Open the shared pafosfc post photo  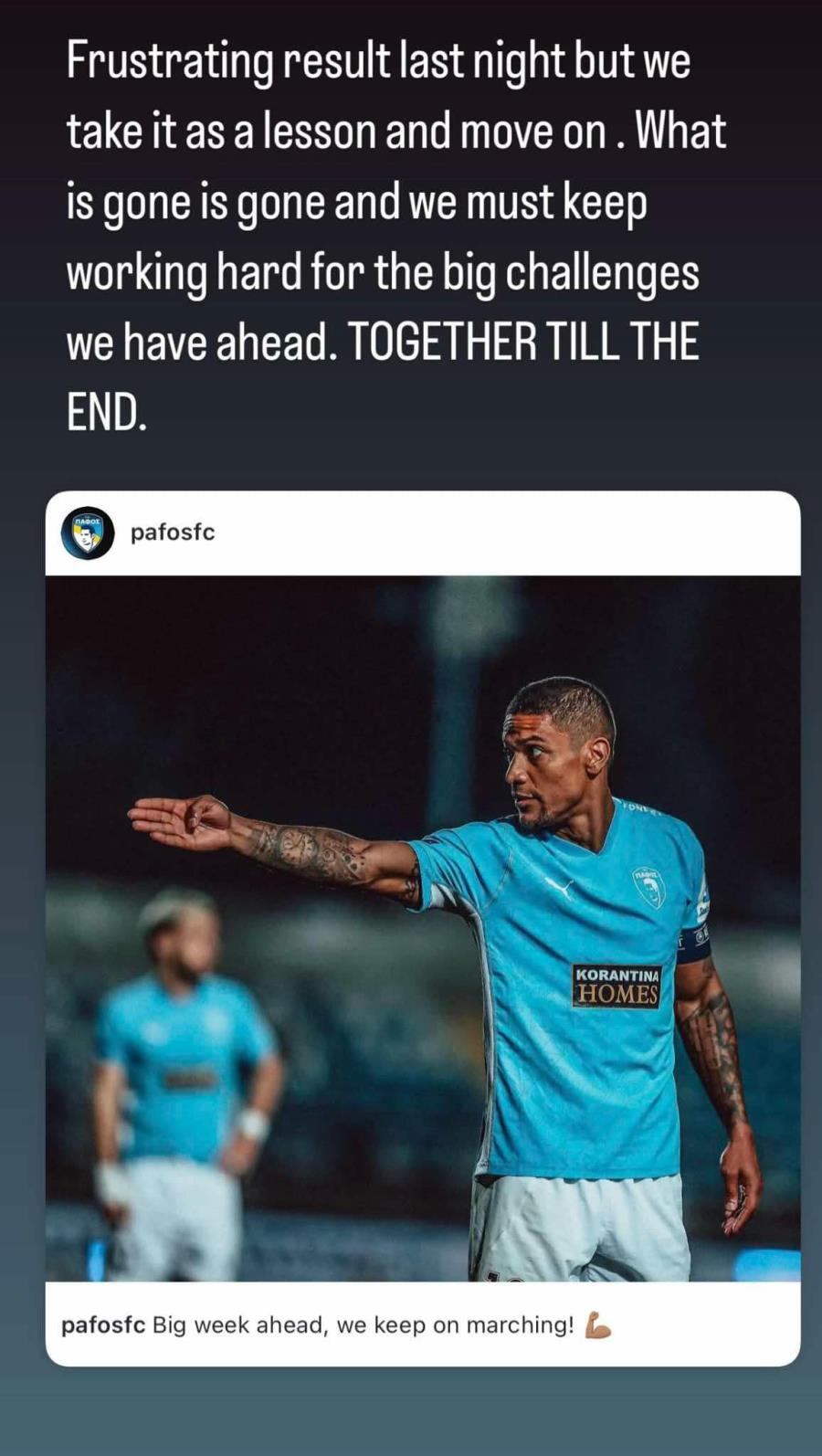(423, 928)
